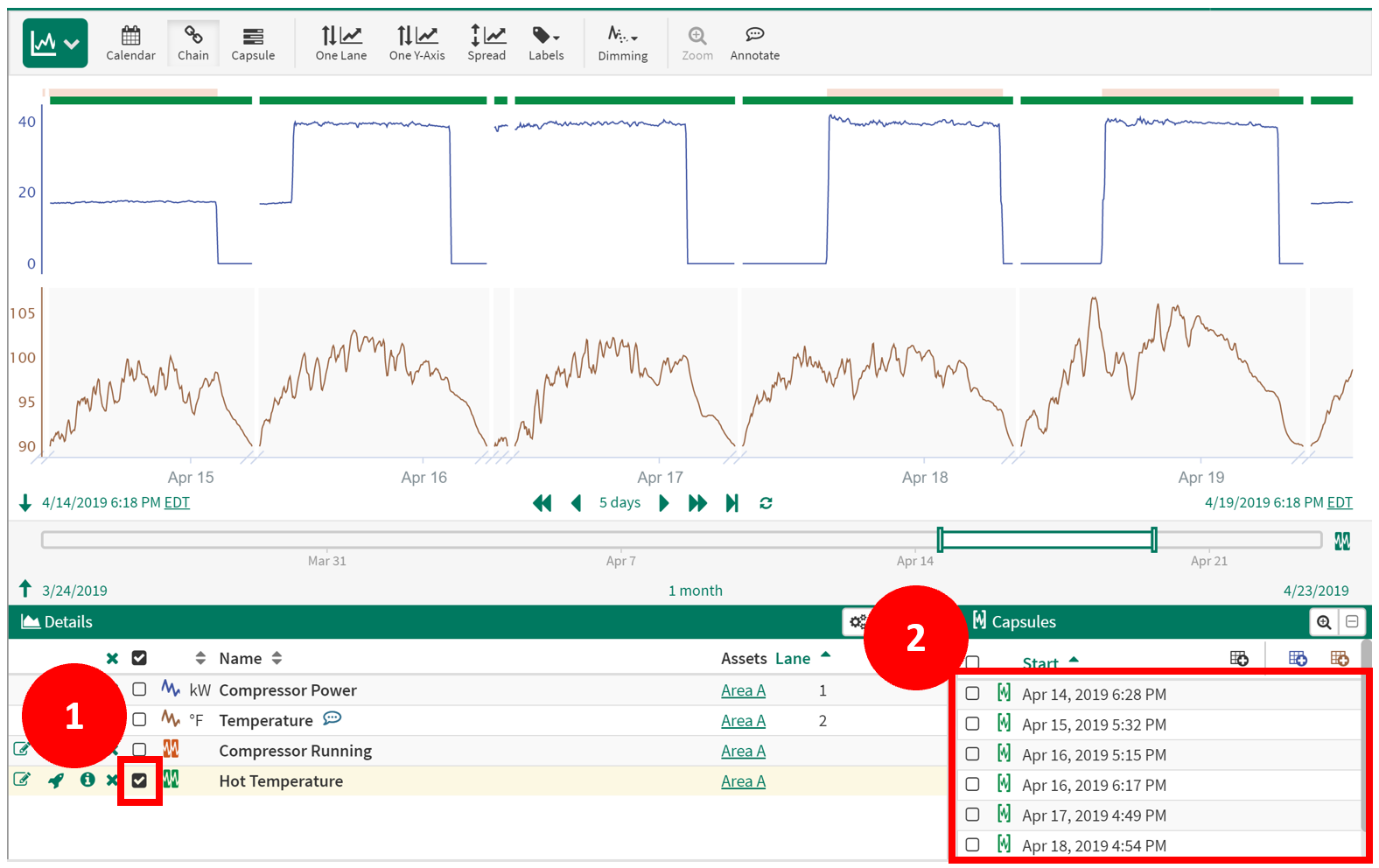This screenshot has height=868, width=1379.
Task: Apply One Y-Axis to signals
Action: [416, 43]
